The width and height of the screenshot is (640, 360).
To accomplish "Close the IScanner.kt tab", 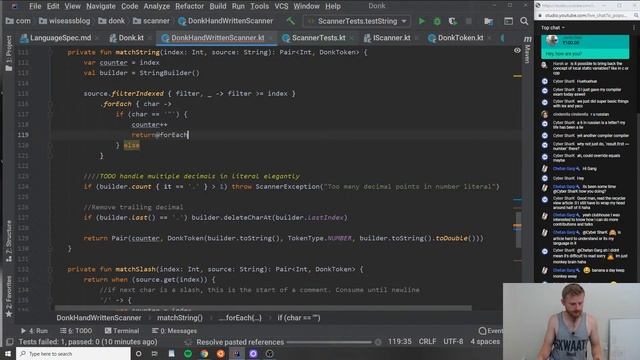I will click(416, 38).
